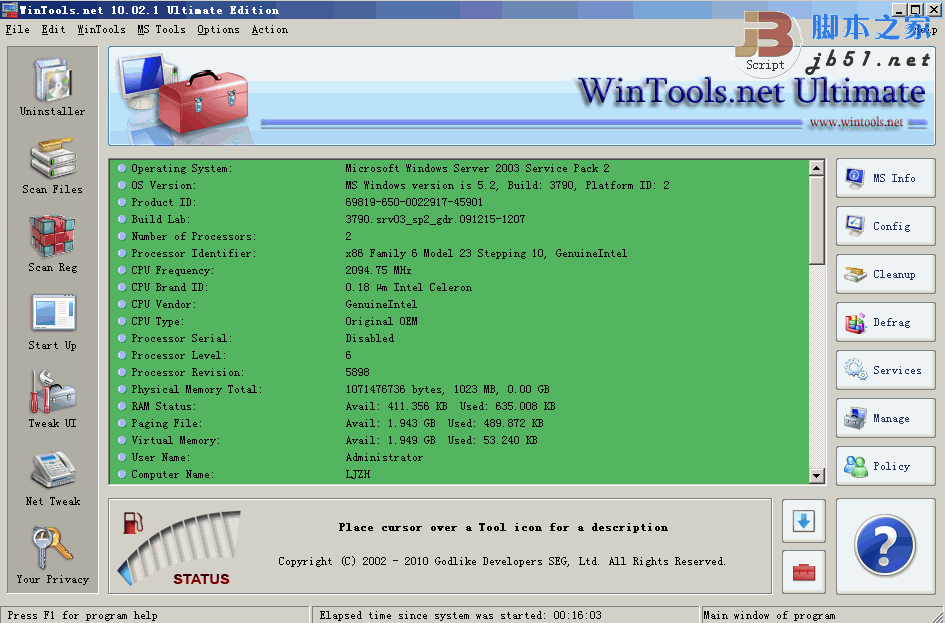Click the scroll up arrow of system info list
Screen dimensions: 945x623
(817, 167)
